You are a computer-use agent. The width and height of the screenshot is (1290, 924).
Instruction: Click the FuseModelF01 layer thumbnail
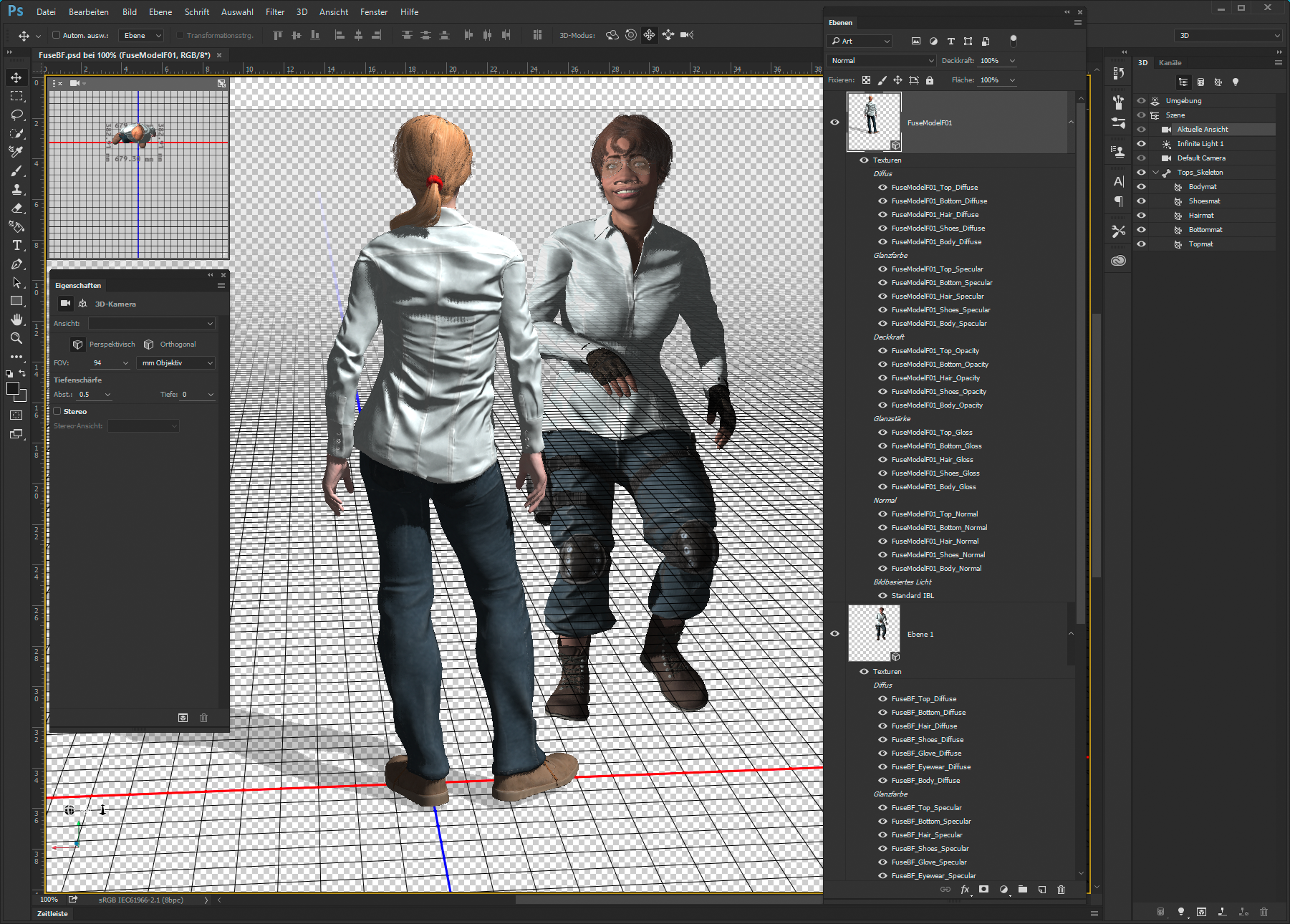click(873, 122)
